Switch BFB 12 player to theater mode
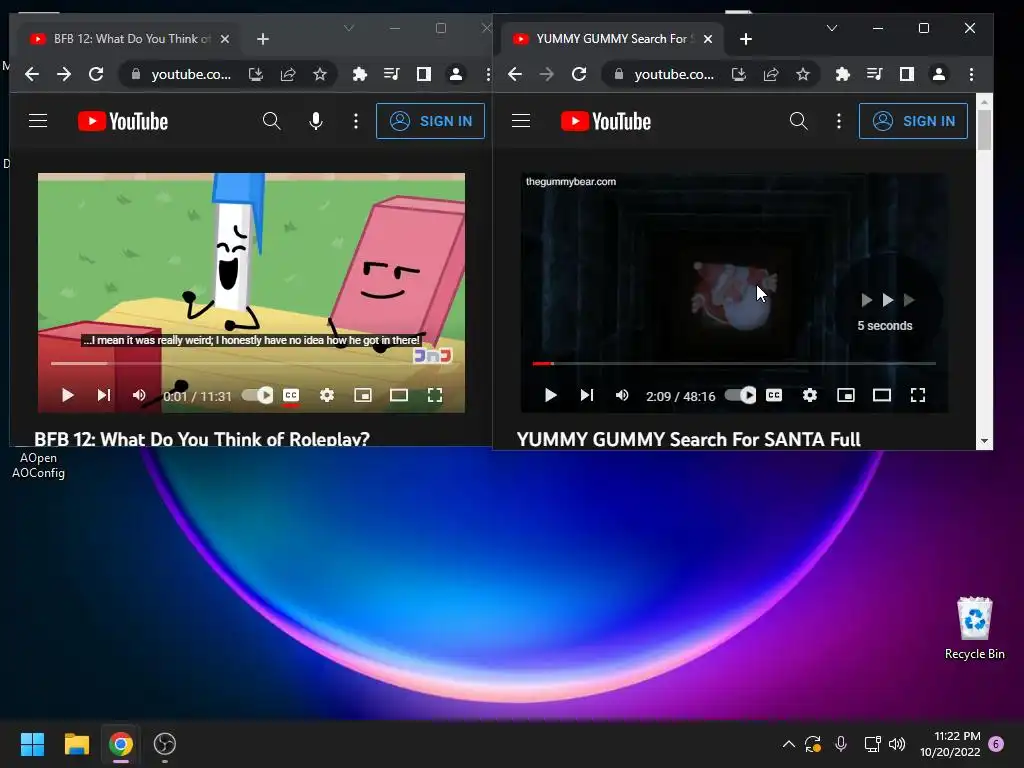Screen dimensions: 1024x768 [399, 395]
